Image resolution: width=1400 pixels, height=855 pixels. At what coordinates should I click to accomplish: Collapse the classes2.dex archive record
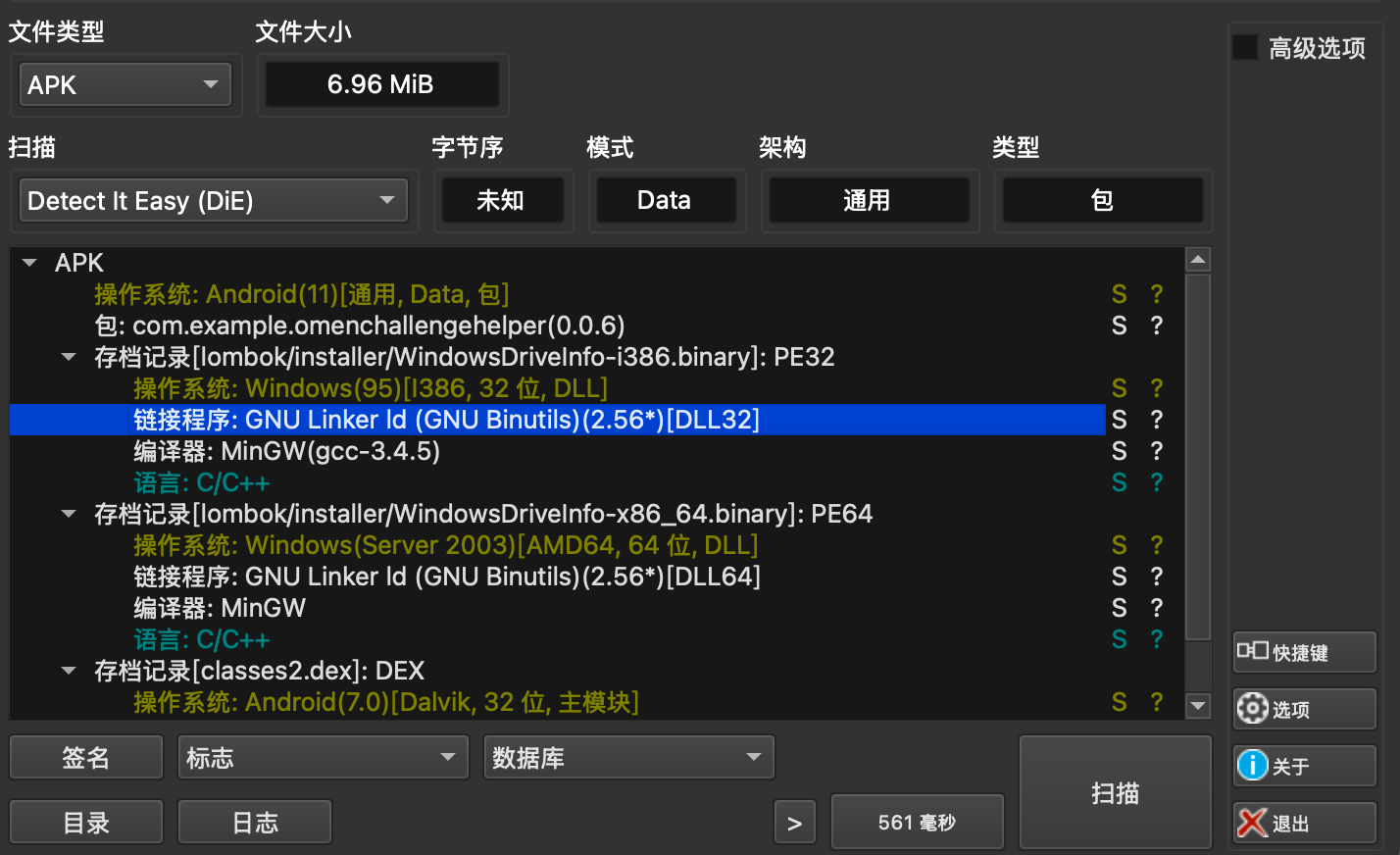(x=69, y=671)
